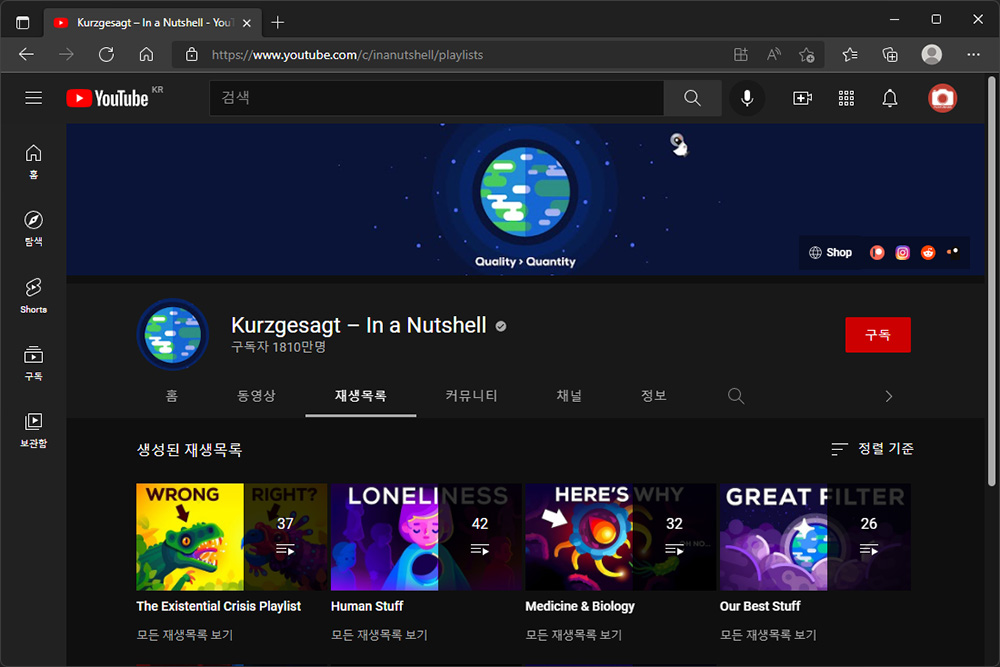Open the Flickr icon in banner
This screenshot has height=667, width=1000.
(953, 253)
